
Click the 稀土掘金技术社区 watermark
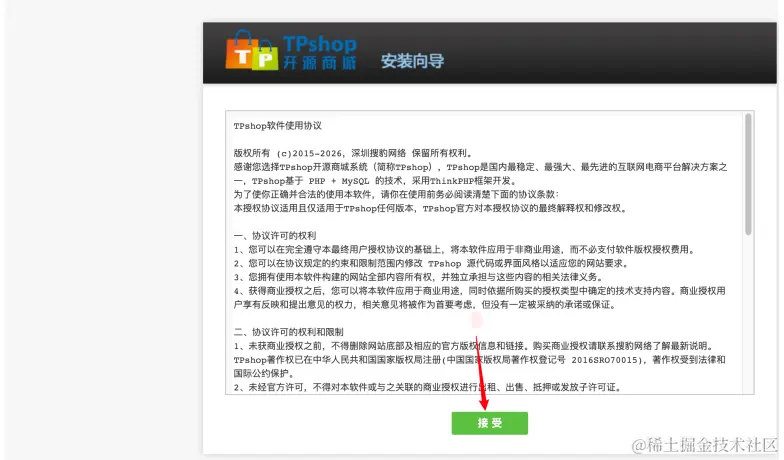(704, 444)
